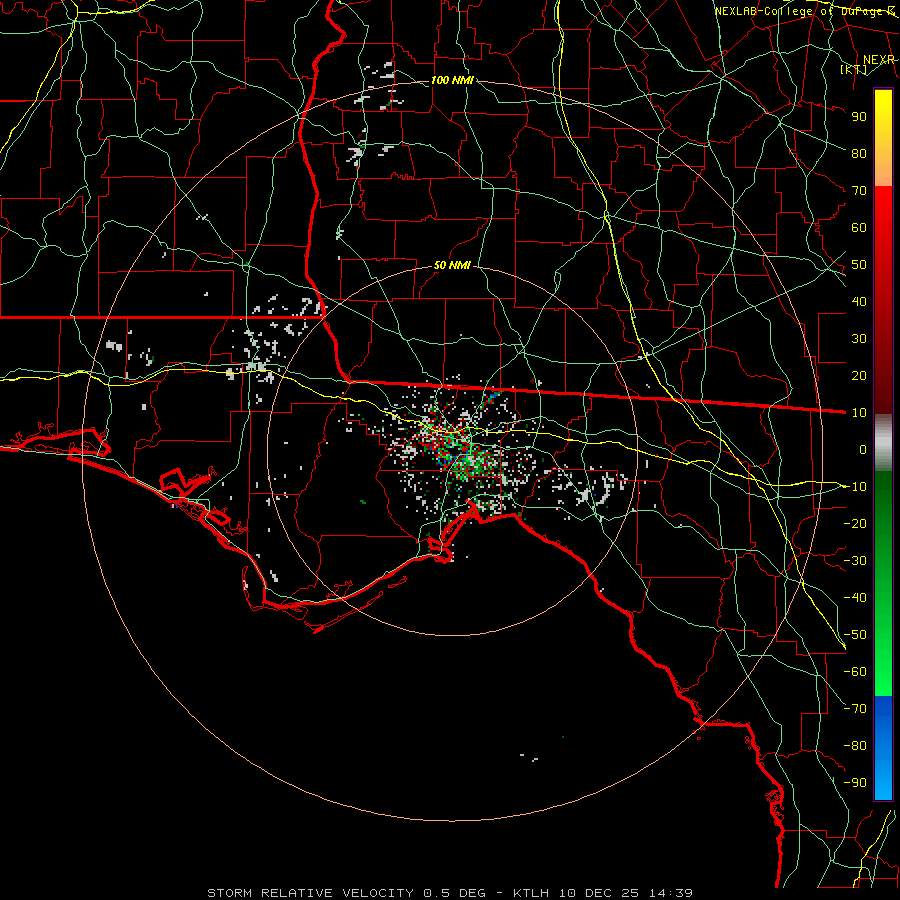Click the -10 value on velocity scale
Viewport: 900px width, 900px height.
[x=855, y=487]
